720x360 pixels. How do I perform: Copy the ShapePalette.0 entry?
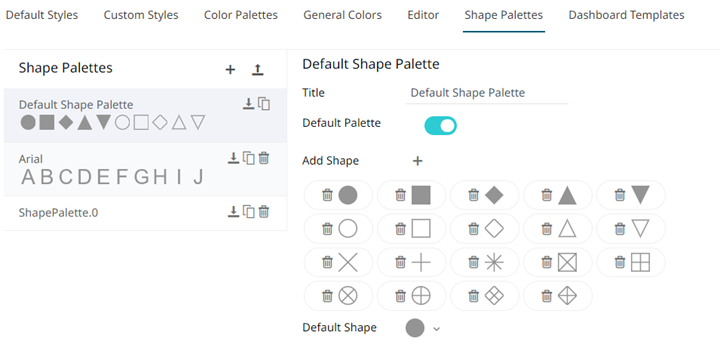[248, 212]
